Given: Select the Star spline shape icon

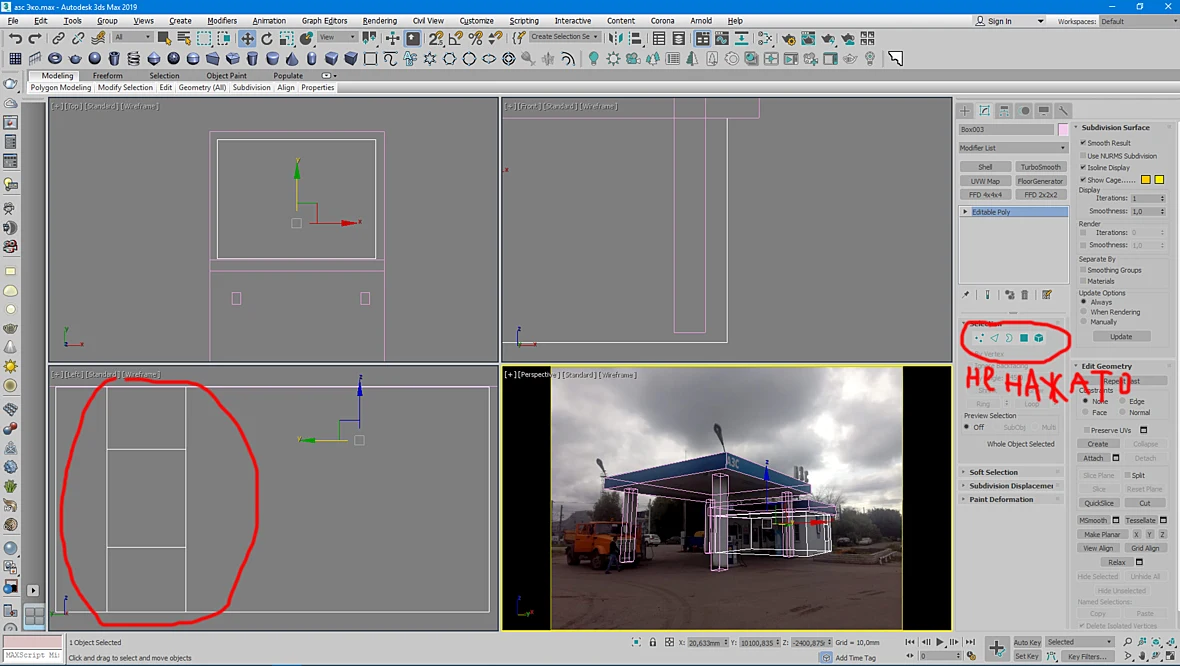Looking at the screenshot, I should [430, 59].
